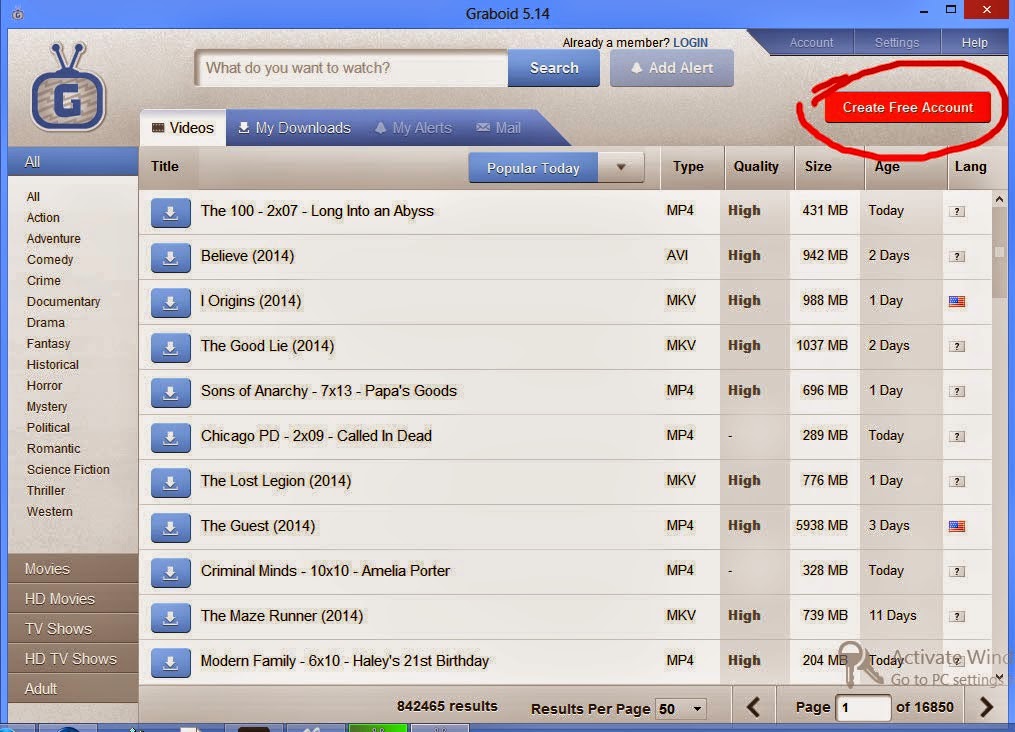Select the HD Movies category
The width and height of the screenshot is (1015, 732).
[73, 599]
